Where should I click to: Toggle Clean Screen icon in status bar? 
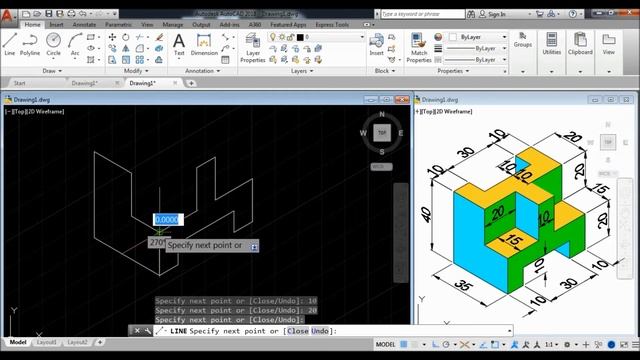624,344
